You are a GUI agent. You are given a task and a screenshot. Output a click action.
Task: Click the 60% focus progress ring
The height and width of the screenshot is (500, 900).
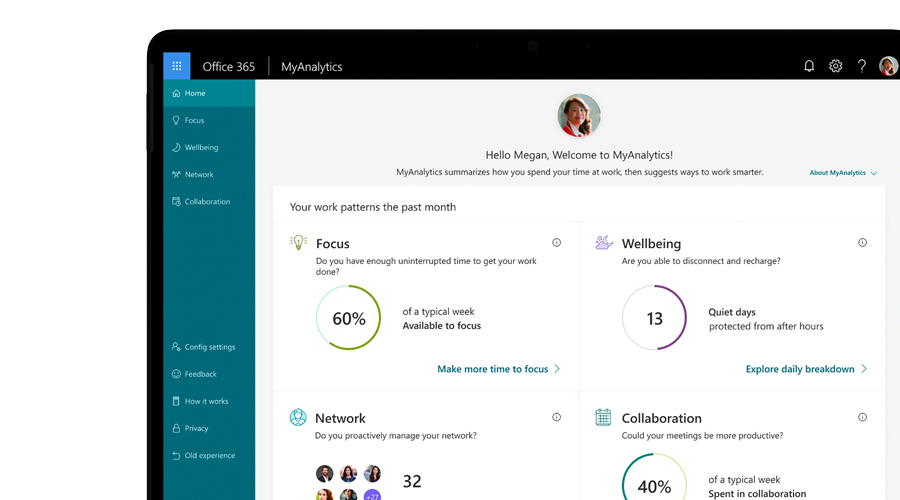[348, 317]
